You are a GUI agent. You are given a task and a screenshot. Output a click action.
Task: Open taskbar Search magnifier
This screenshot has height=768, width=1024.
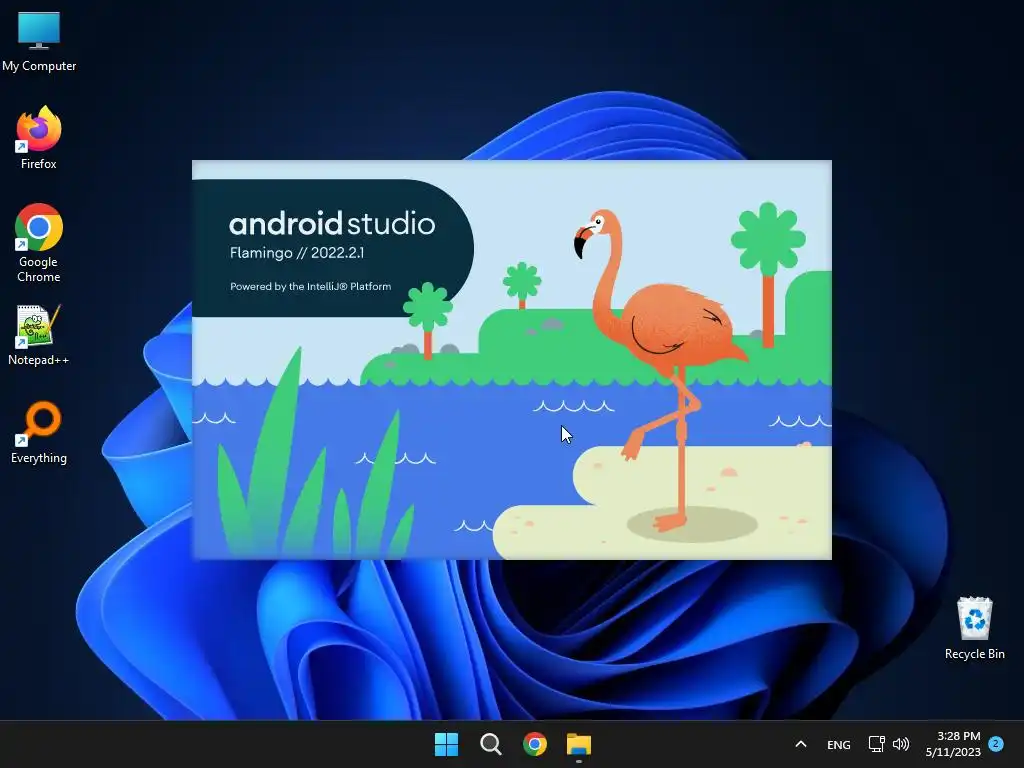point(490,744)
